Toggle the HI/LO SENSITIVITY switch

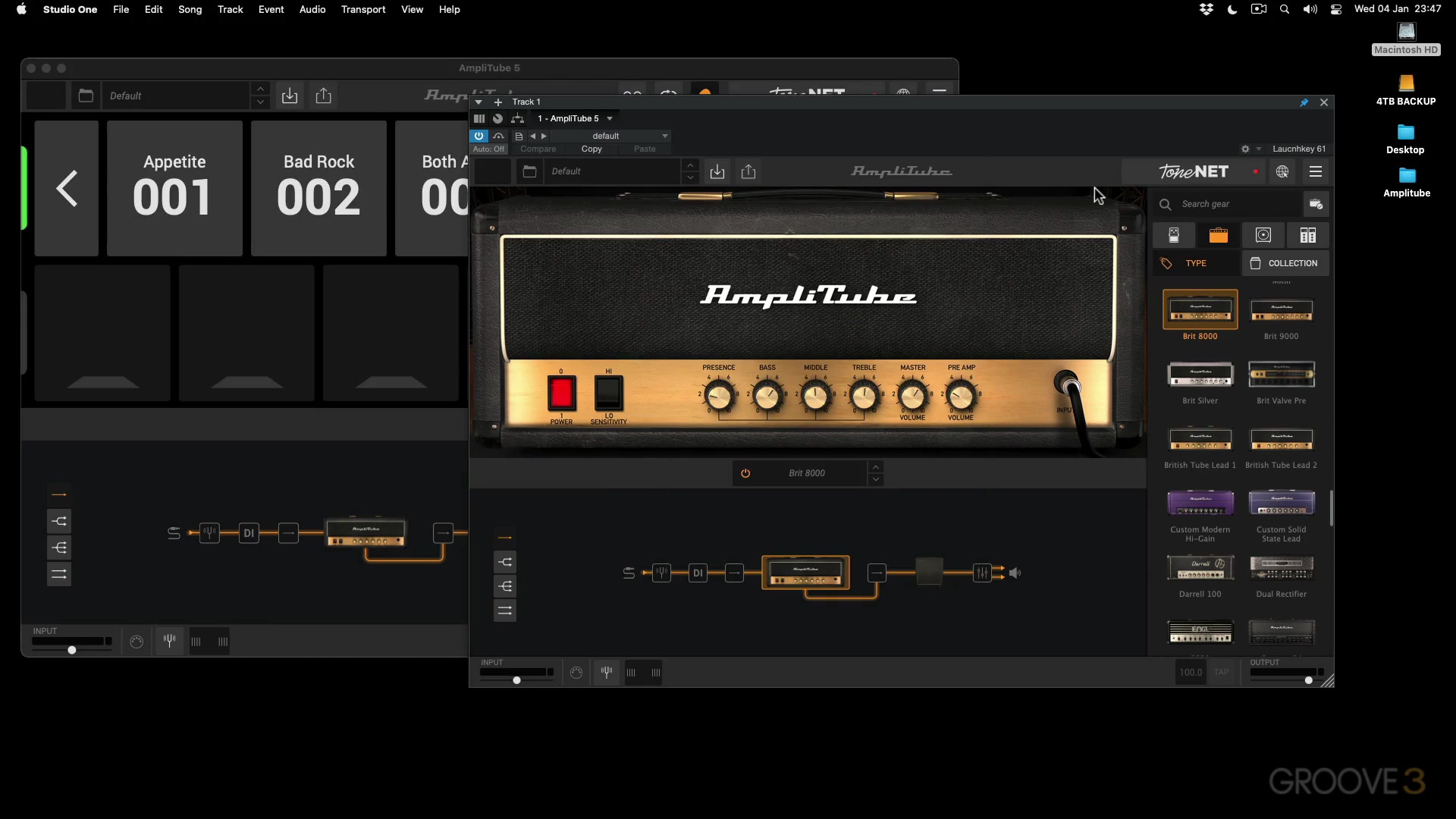pos(608,394)
